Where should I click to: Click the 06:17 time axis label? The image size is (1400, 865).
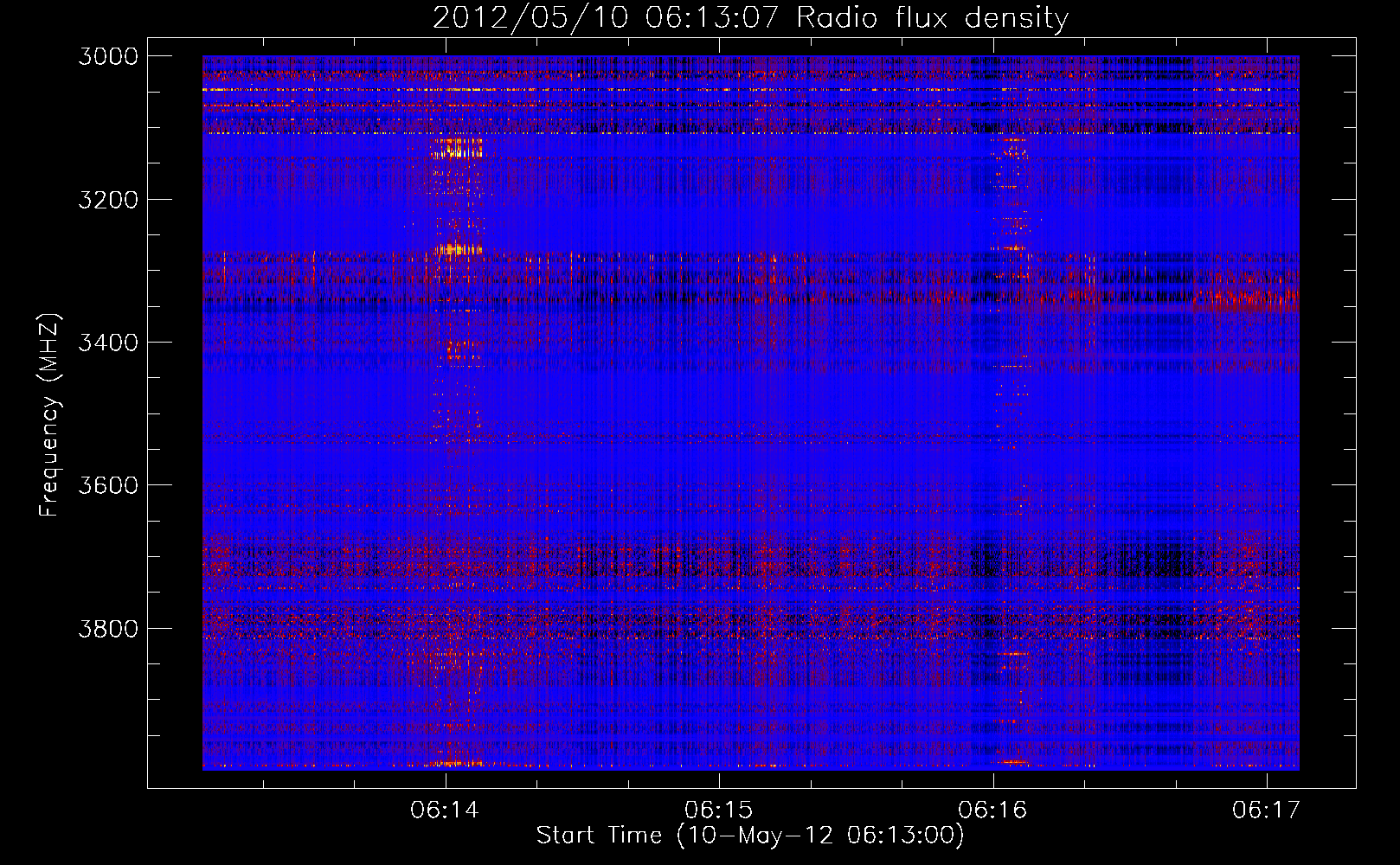(1267, 810)
